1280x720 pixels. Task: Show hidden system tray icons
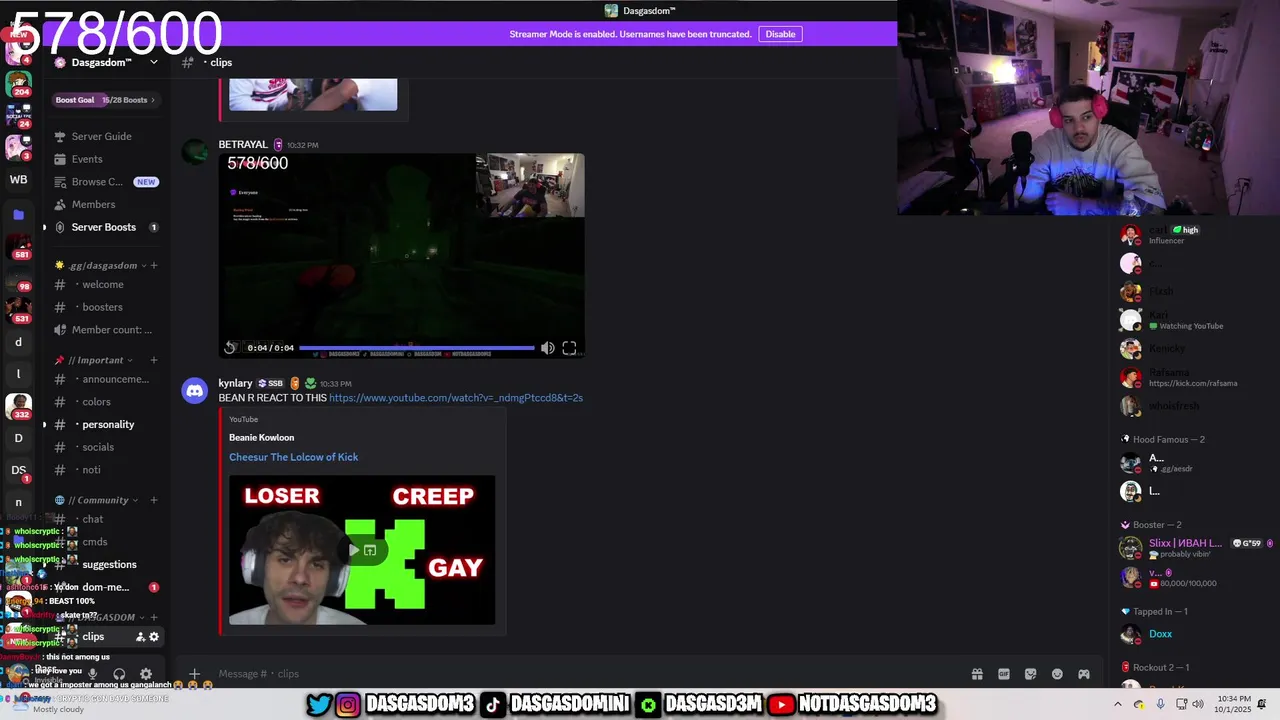tap(1118, 704)
